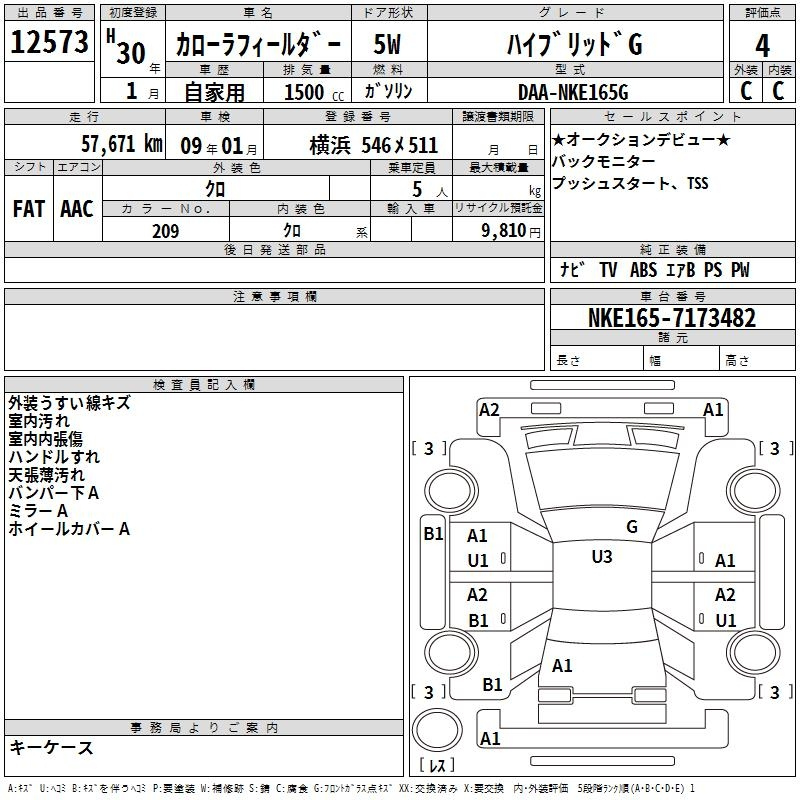Screen dimensions: 800x800
Task: Select the air conditioner value AAC
Action: pos(77,209)
